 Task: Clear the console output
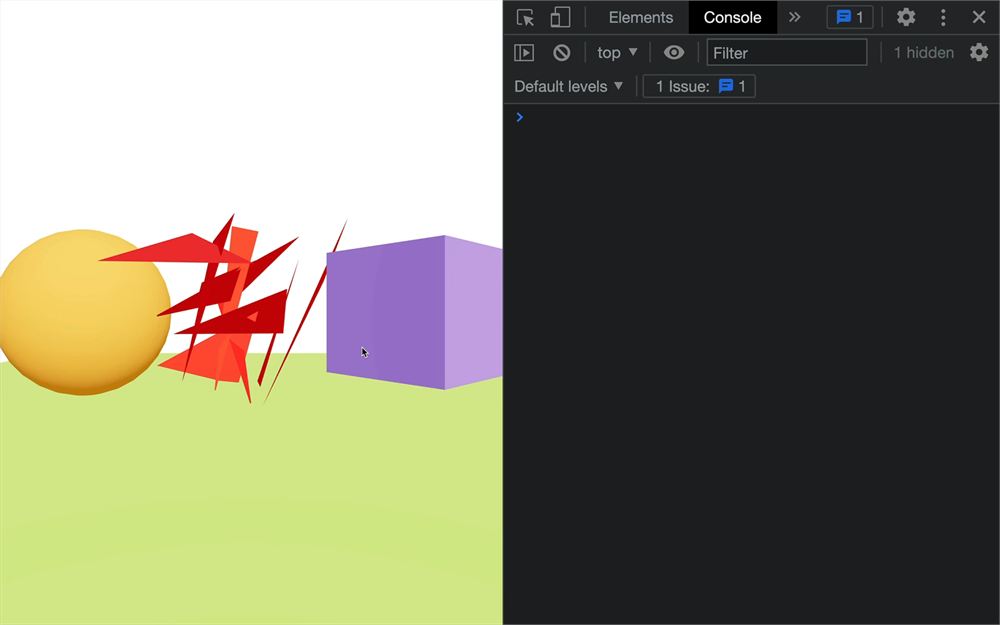pos(561,52)
